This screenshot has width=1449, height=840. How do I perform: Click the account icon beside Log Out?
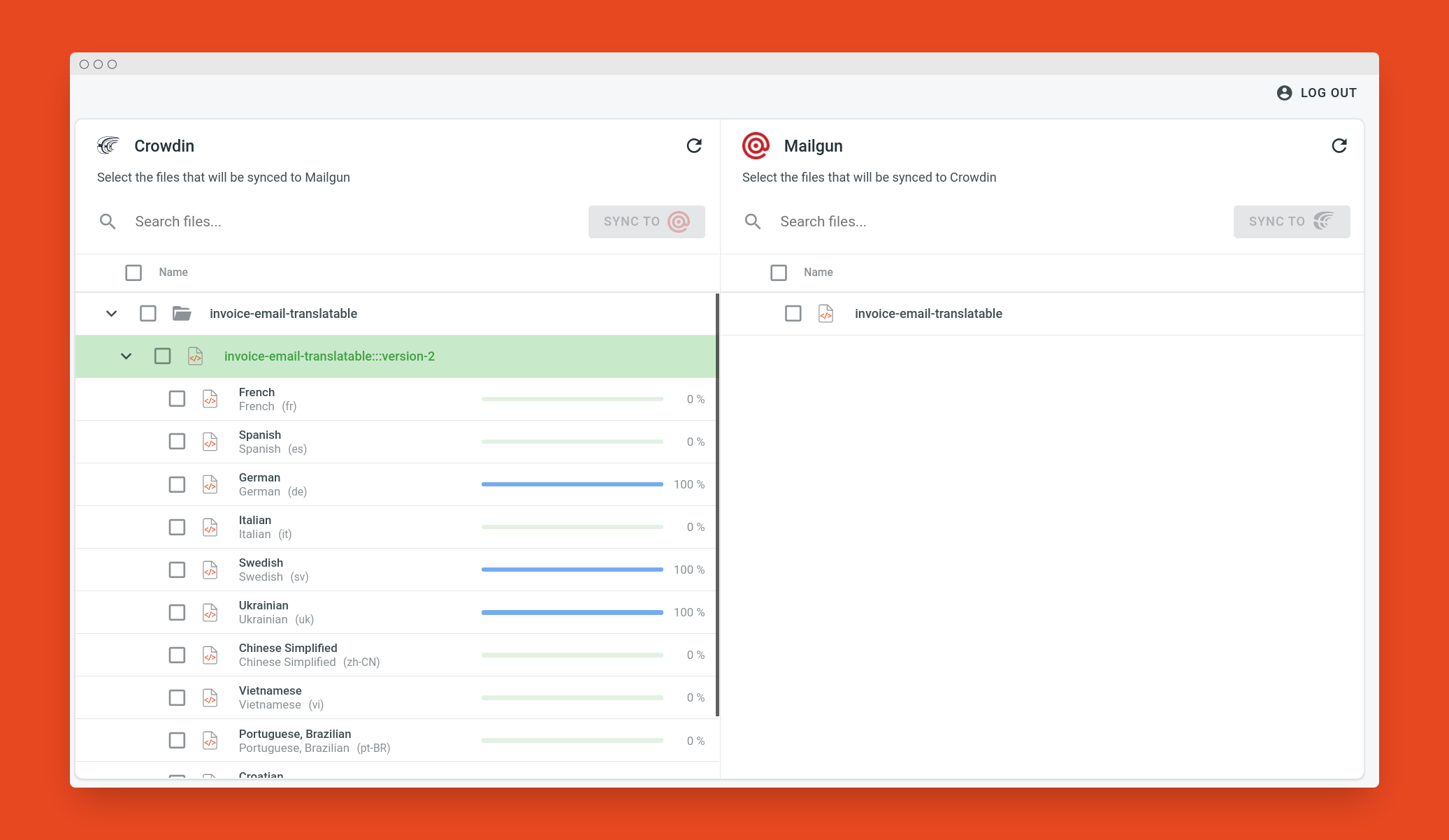1284,93
